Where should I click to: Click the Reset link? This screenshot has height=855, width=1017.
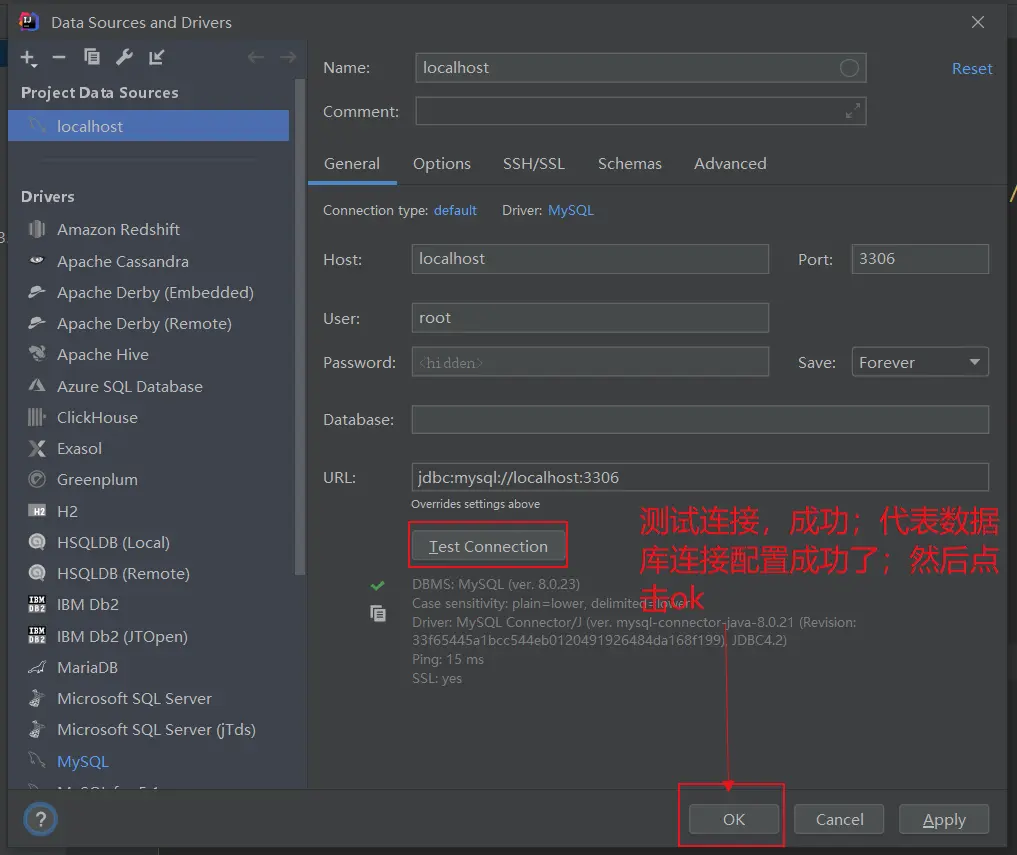click(971, 68)
